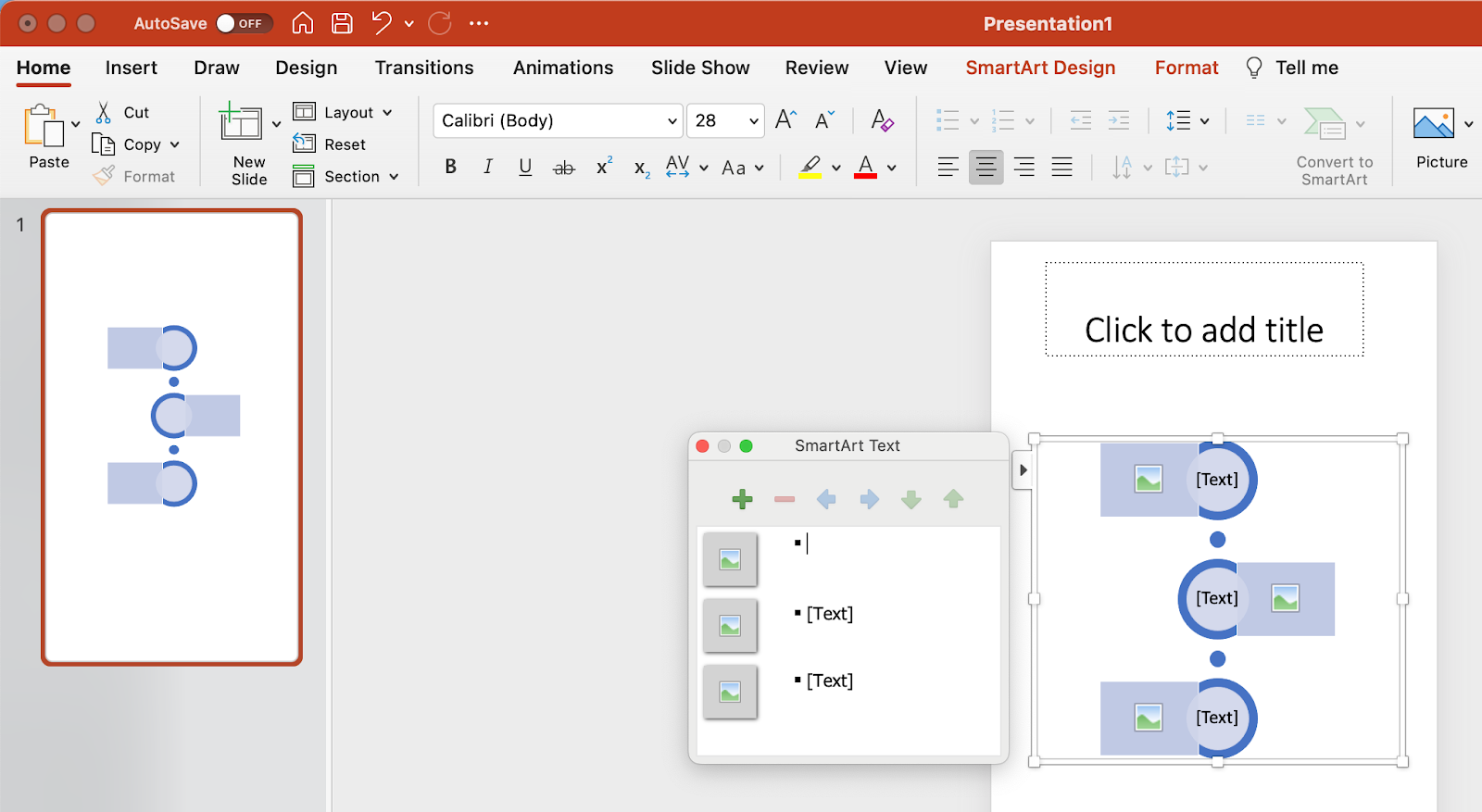Click first picture placeholder in SmartArt Text pane
This screenshot has width=1482, height=812.
coord(730,559)
